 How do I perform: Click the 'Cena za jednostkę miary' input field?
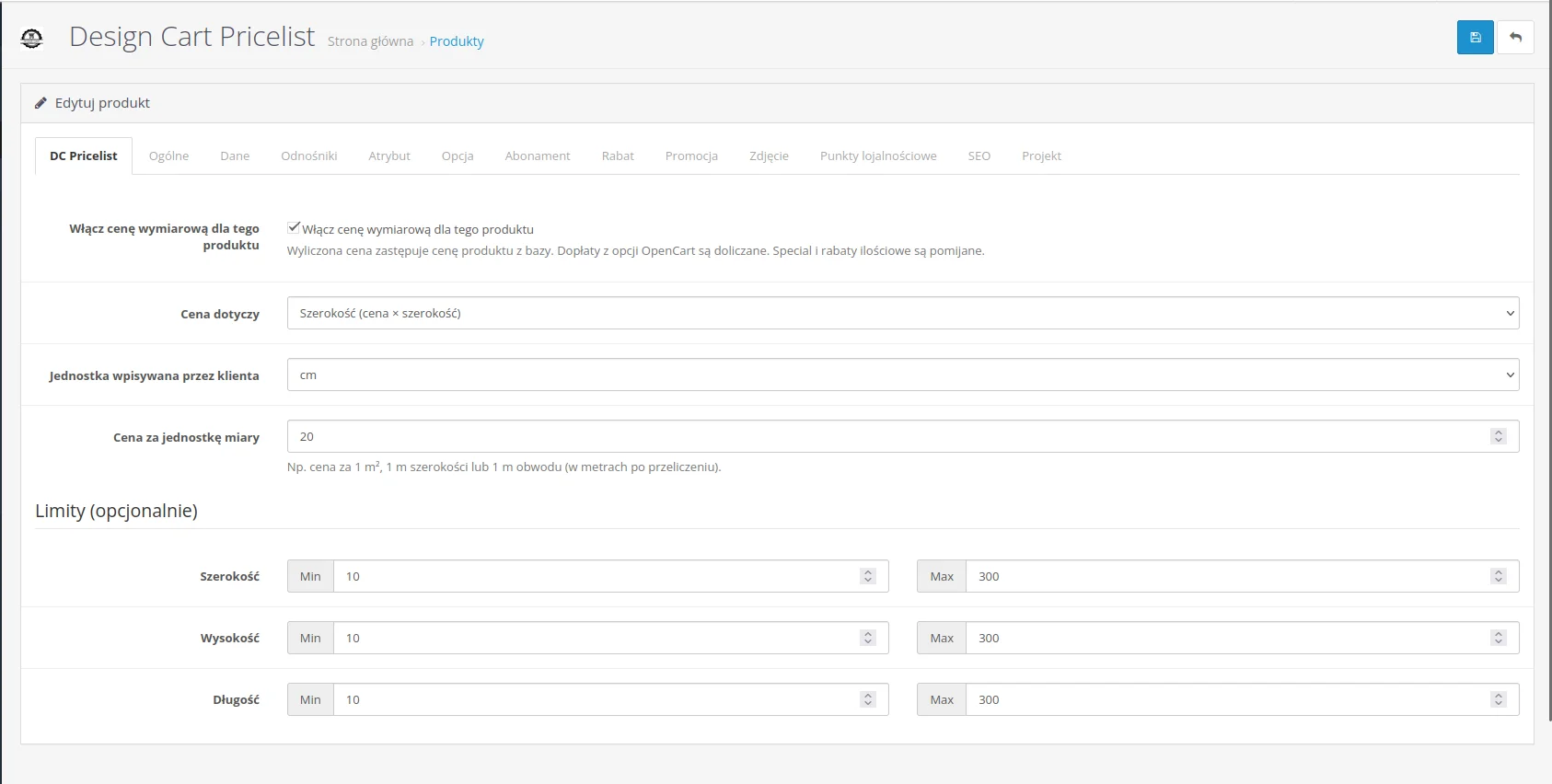coord(903,436)
